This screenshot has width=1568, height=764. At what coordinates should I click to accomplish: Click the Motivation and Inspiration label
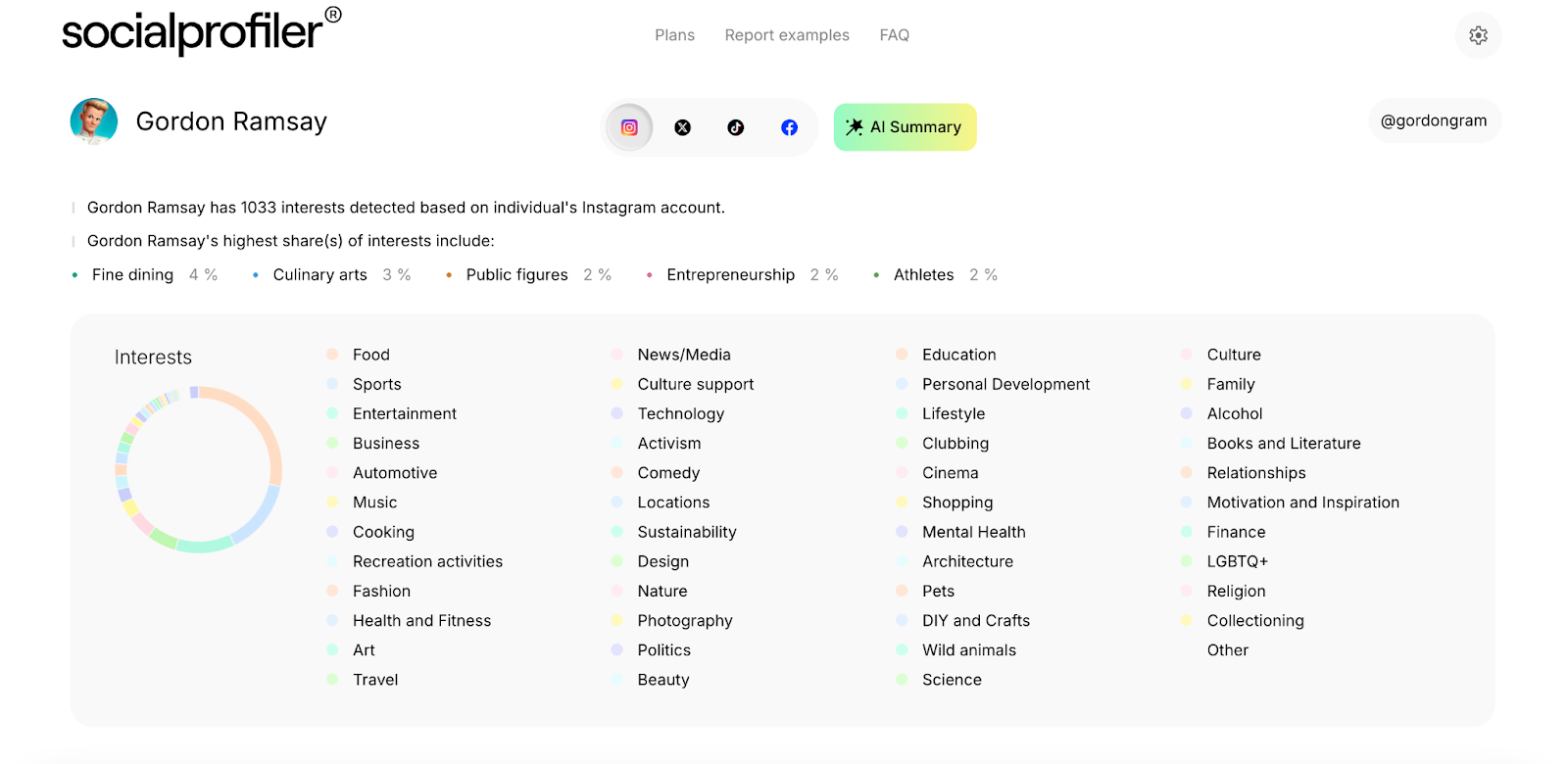(x=1303, y=502)
